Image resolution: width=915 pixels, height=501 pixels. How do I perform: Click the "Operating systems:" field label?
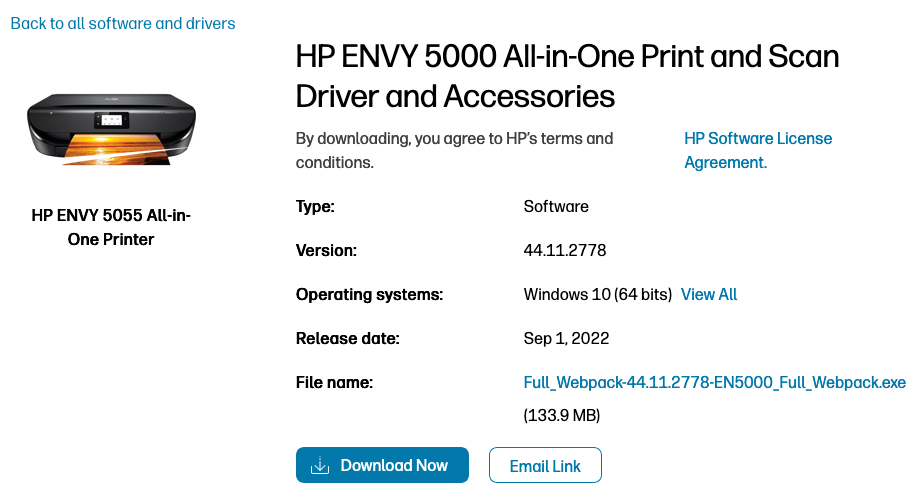click(369, 294)
